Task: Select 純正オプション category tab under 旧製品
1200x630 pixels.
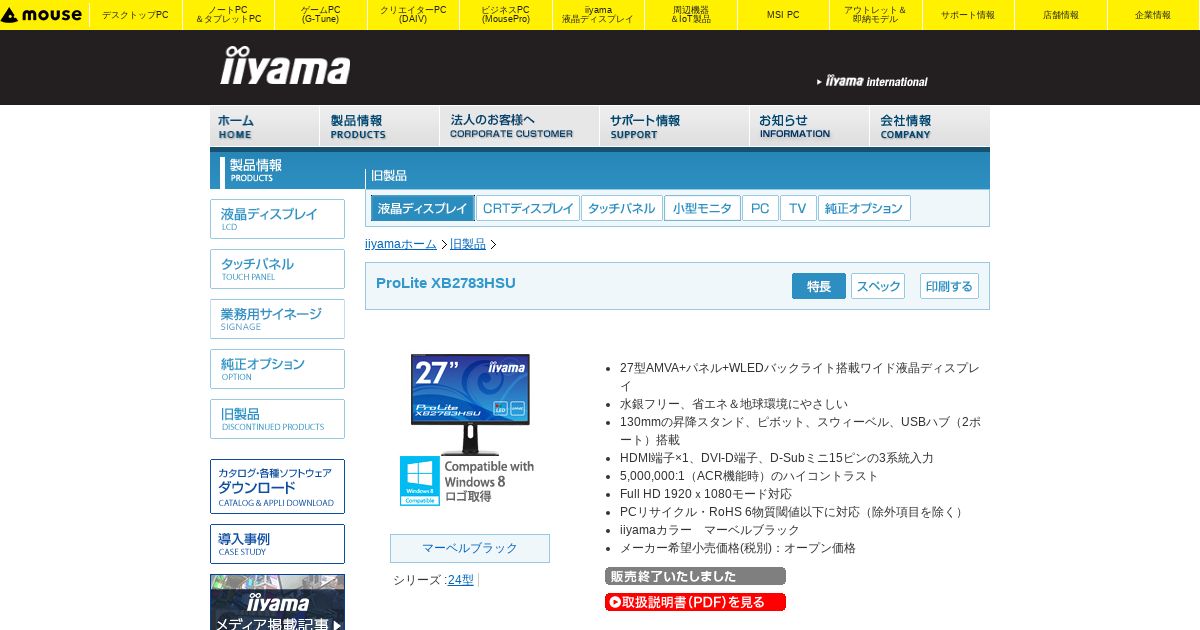Action: coord(864,208)
